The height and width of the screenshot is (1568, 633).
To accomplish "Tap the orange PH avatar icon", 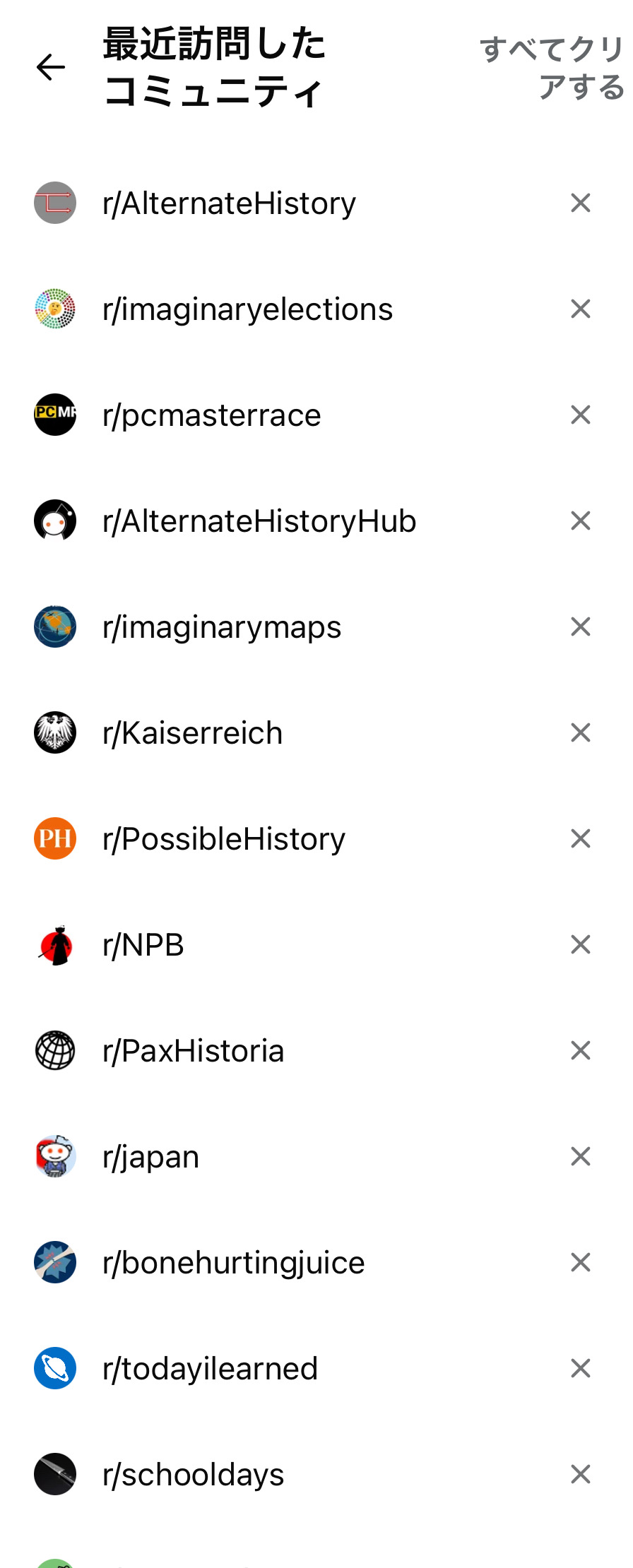I will tap(55, 839).
